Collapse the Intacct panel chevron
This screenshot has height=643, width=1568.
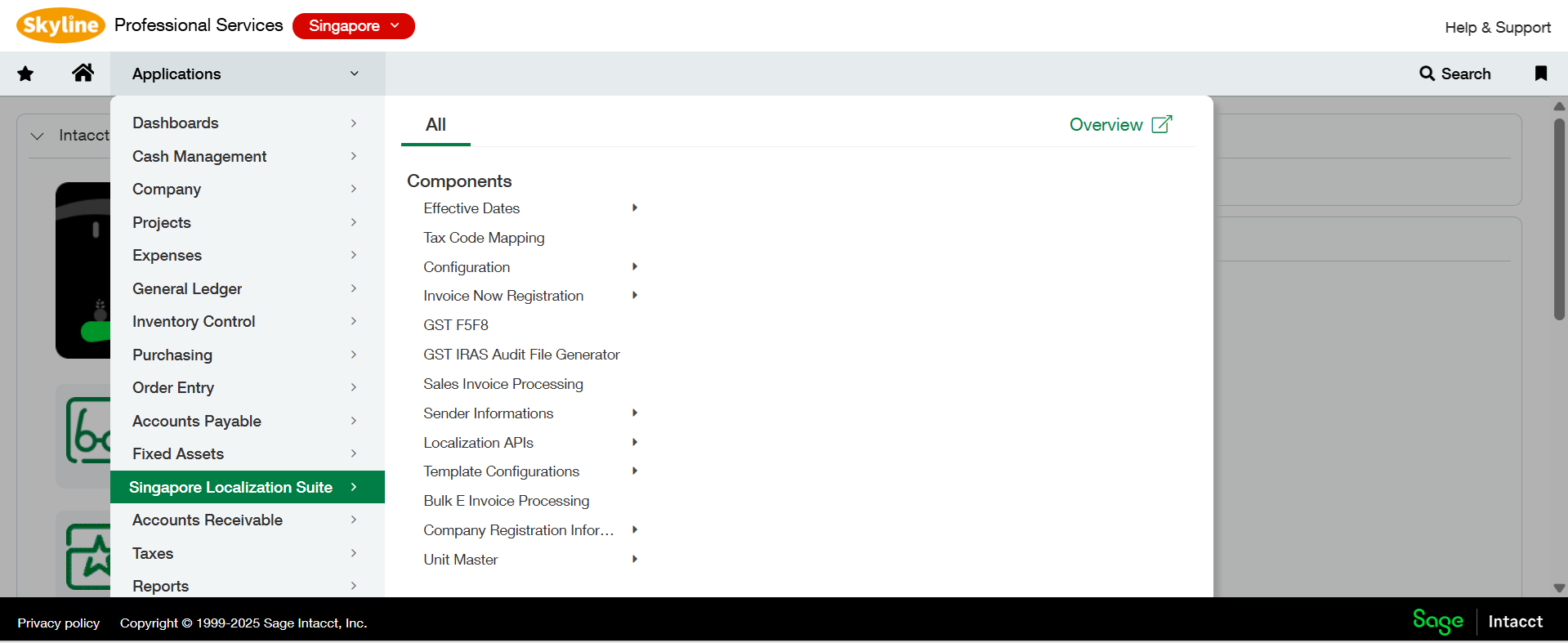point(37,136)
